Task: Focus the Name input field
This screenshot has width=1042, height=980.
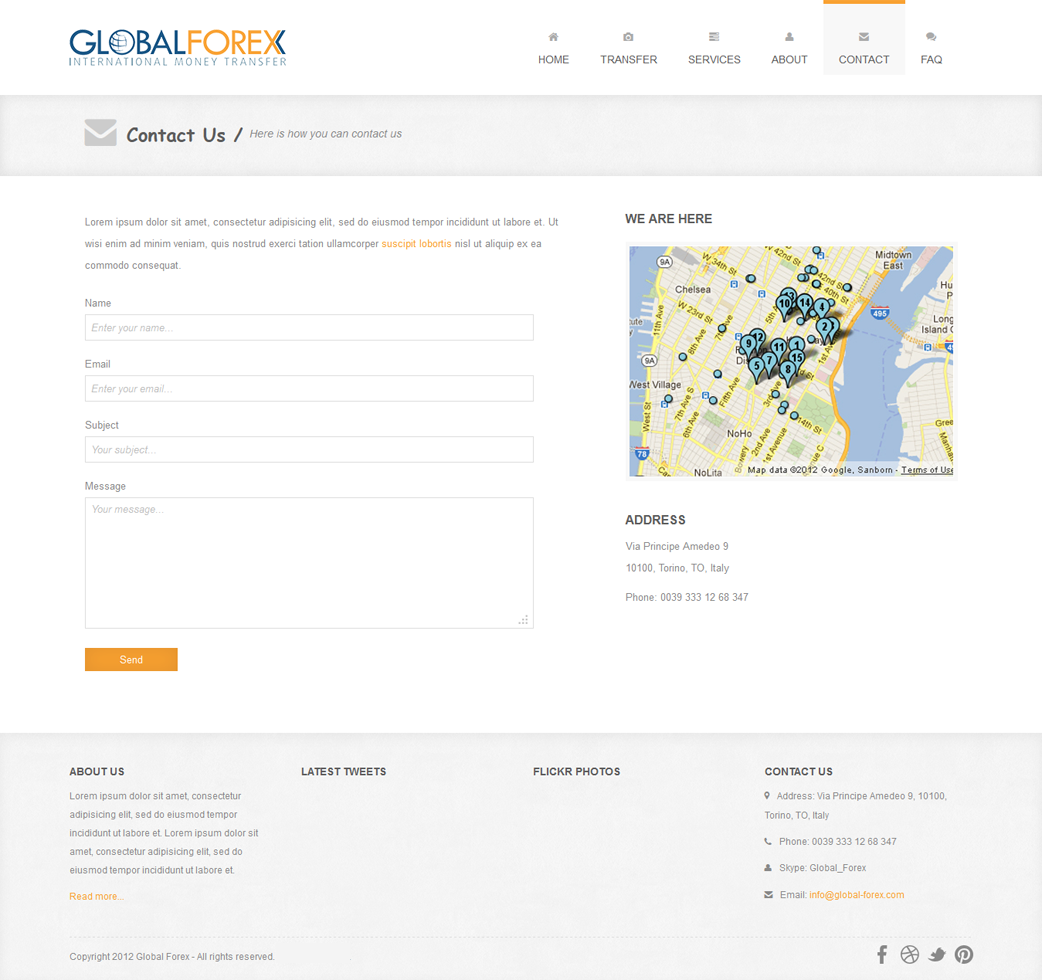Action: point(309,328)
